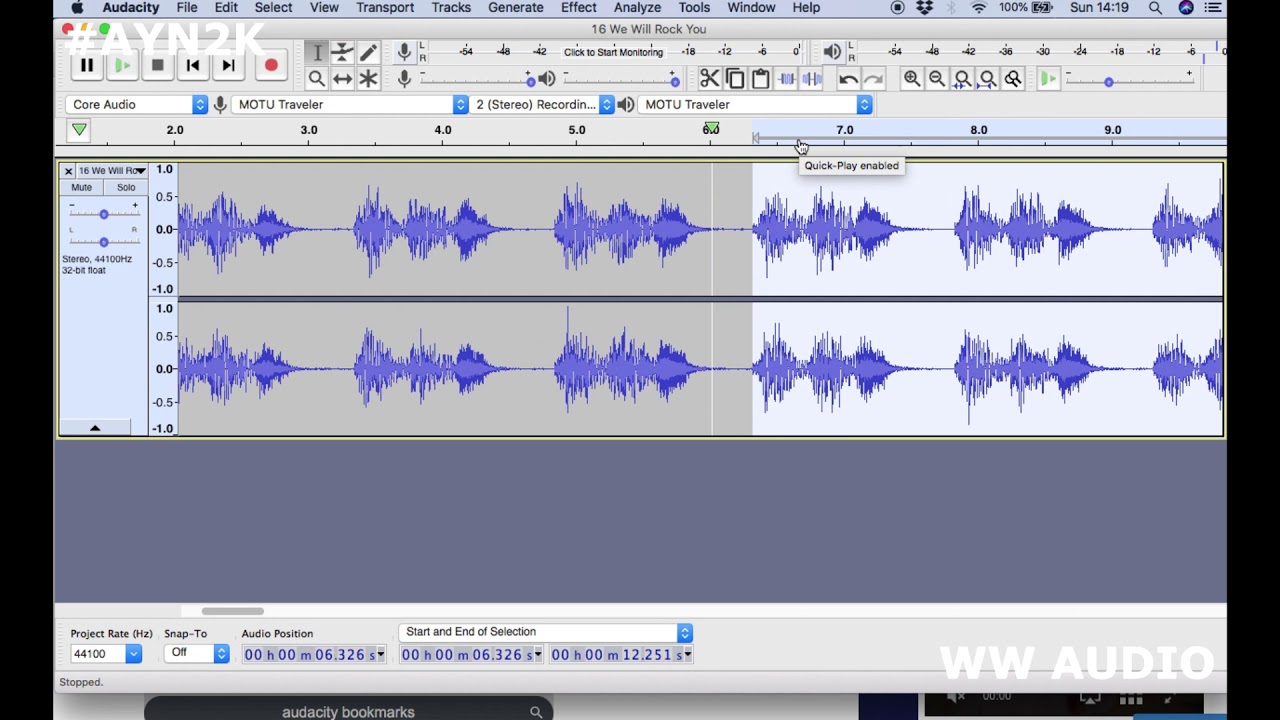Click the play-at-speed slider handle
The height and width of the screenshot is (720, 1280).
(1109, 81)
